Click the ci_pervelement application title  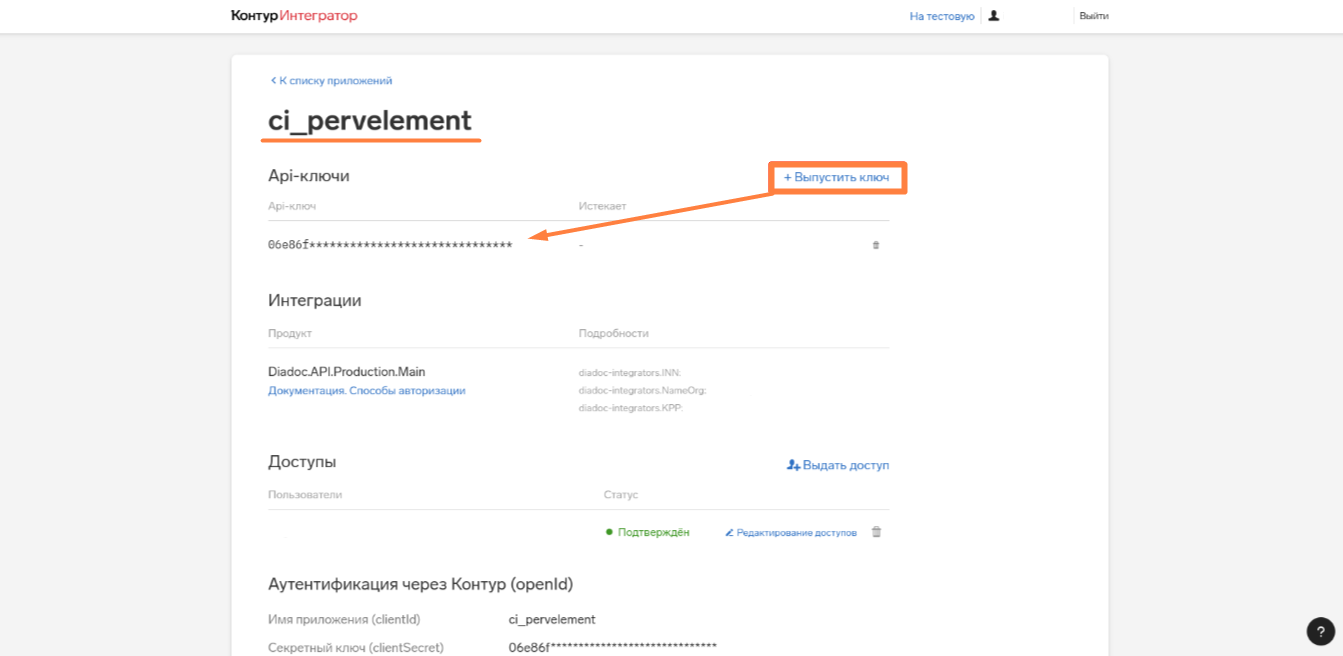click(370, 120)
